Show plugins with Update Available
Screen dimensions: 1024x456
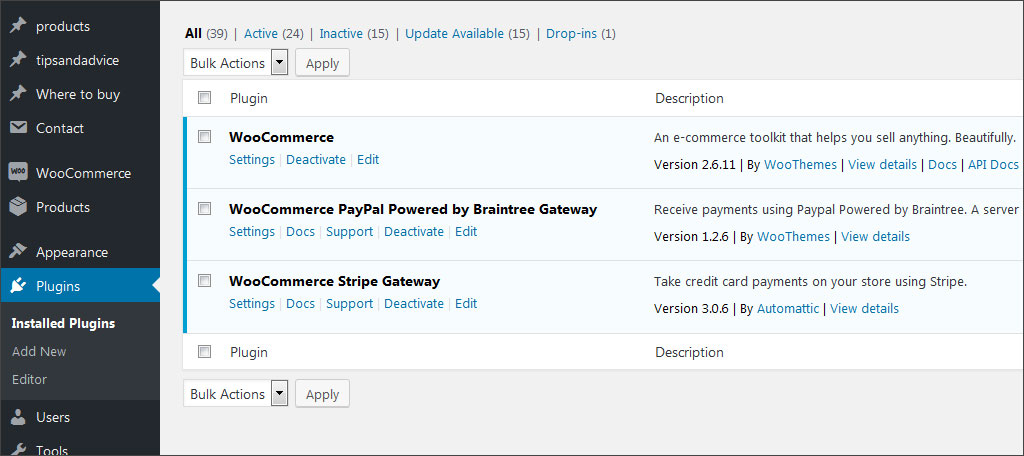tap(454, 33)
